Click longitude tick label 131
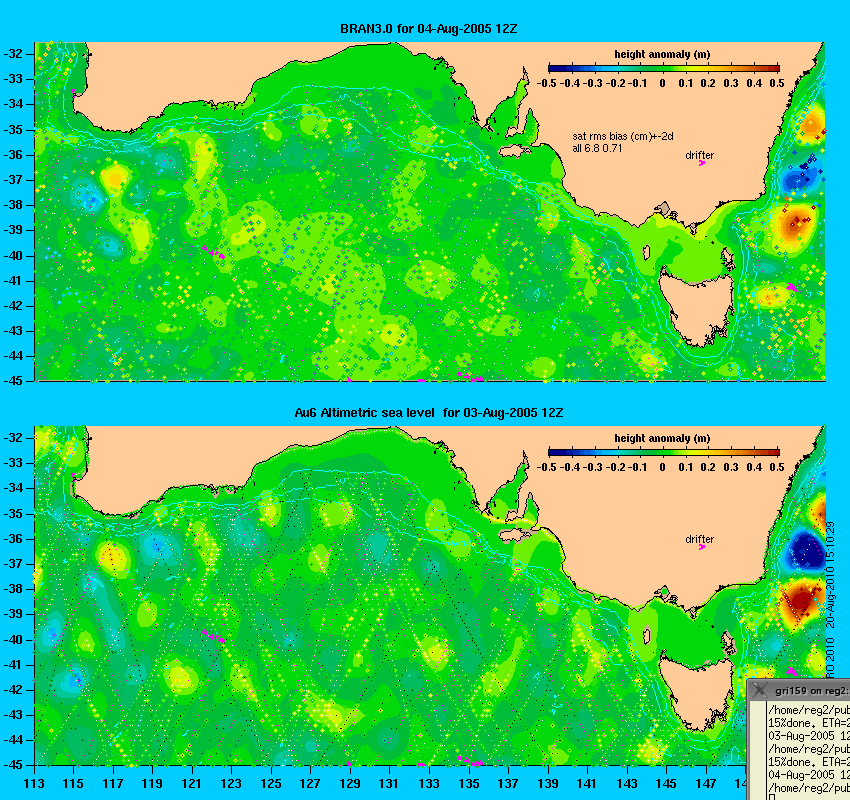The height and width of the screenshot is (800, 850). pos(389,784)
